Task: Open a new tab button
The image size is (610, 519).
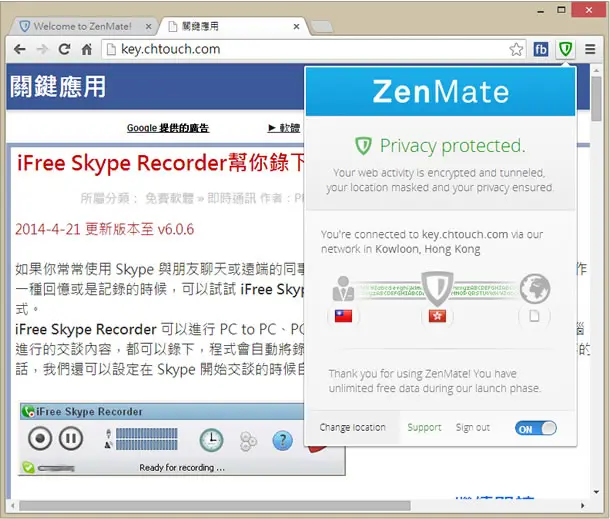Action: point(322,27)
